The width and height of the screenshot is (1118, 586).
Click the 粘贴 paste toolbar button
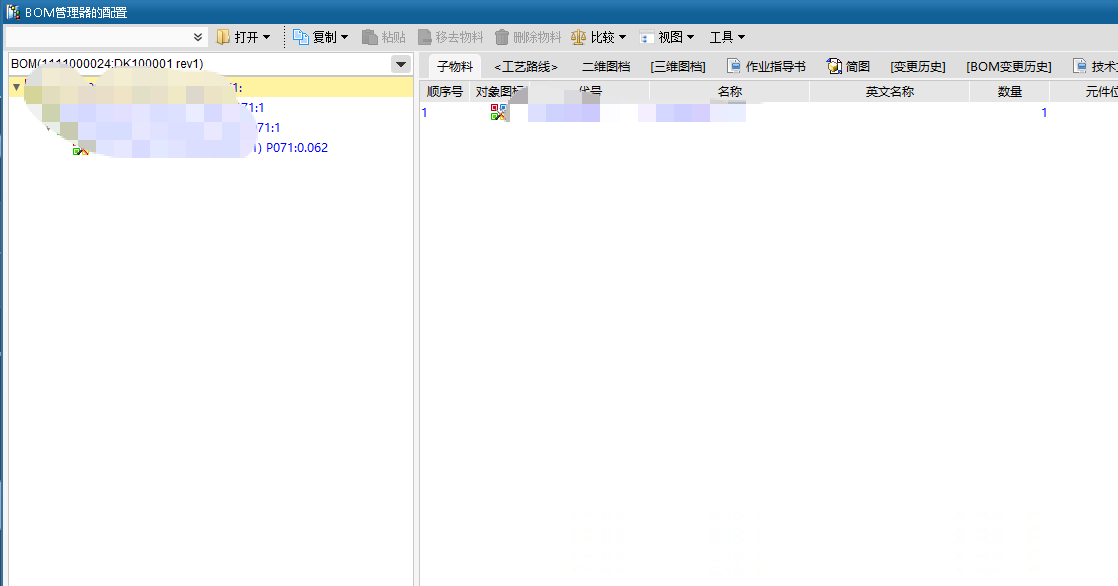pos(384,37)
